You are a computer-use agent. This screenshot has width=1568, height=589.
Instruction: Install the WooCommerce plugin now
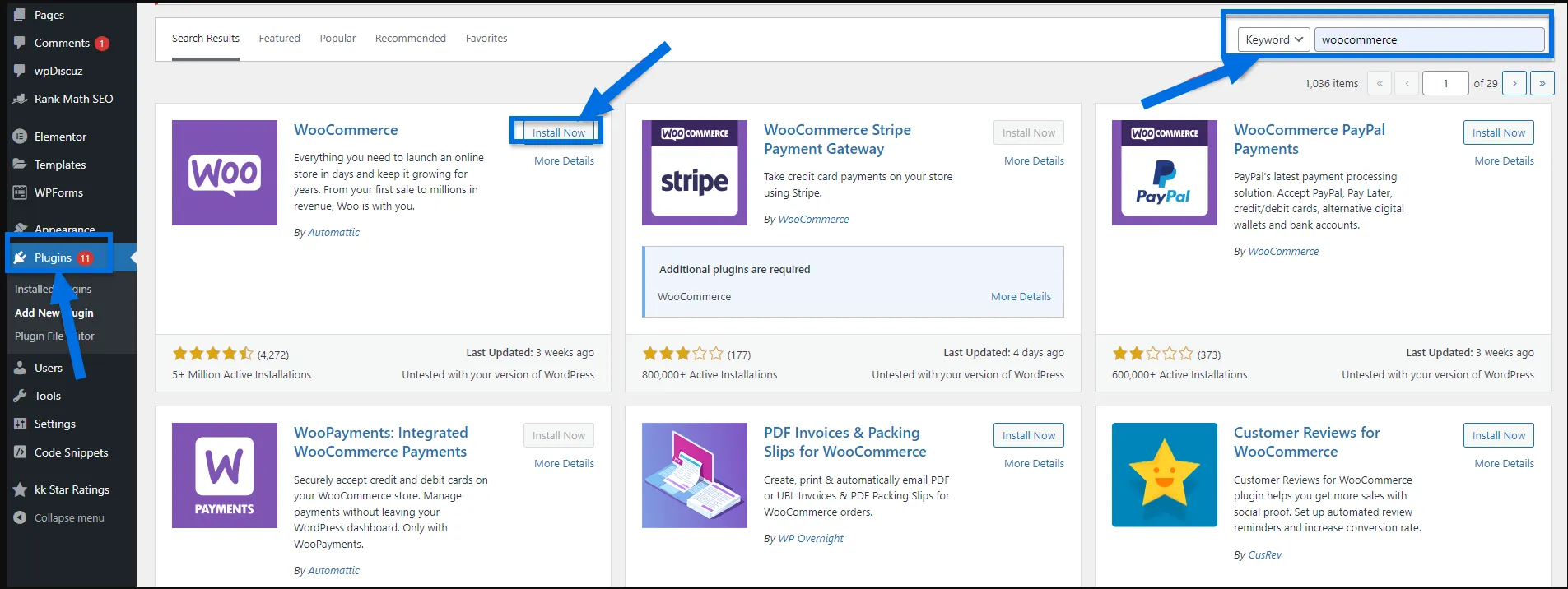point(559,132)
